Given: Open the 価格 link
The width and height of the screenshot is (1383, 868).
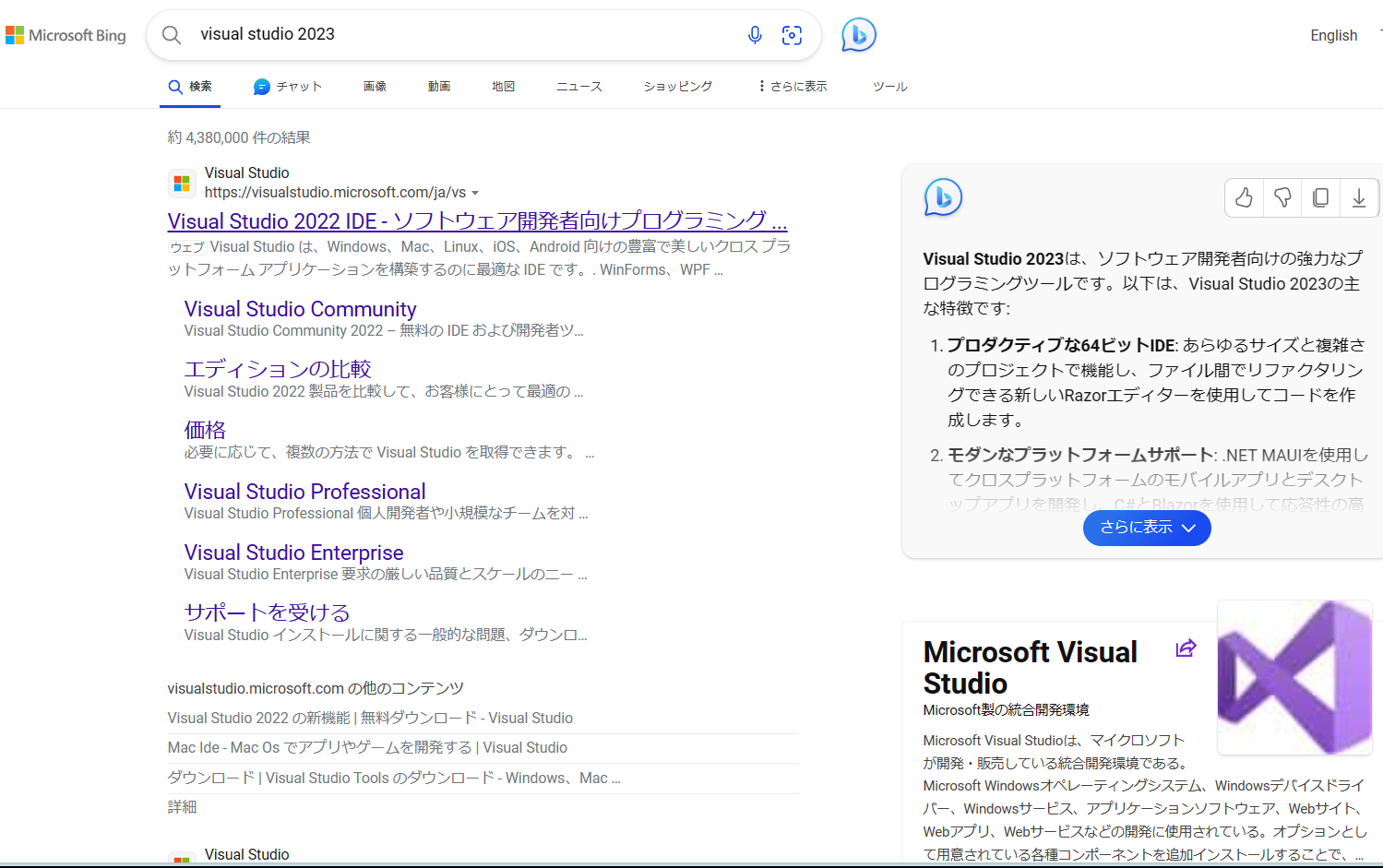Looking at the screenshot, I should pyautogui.click(x=205, y=430).
